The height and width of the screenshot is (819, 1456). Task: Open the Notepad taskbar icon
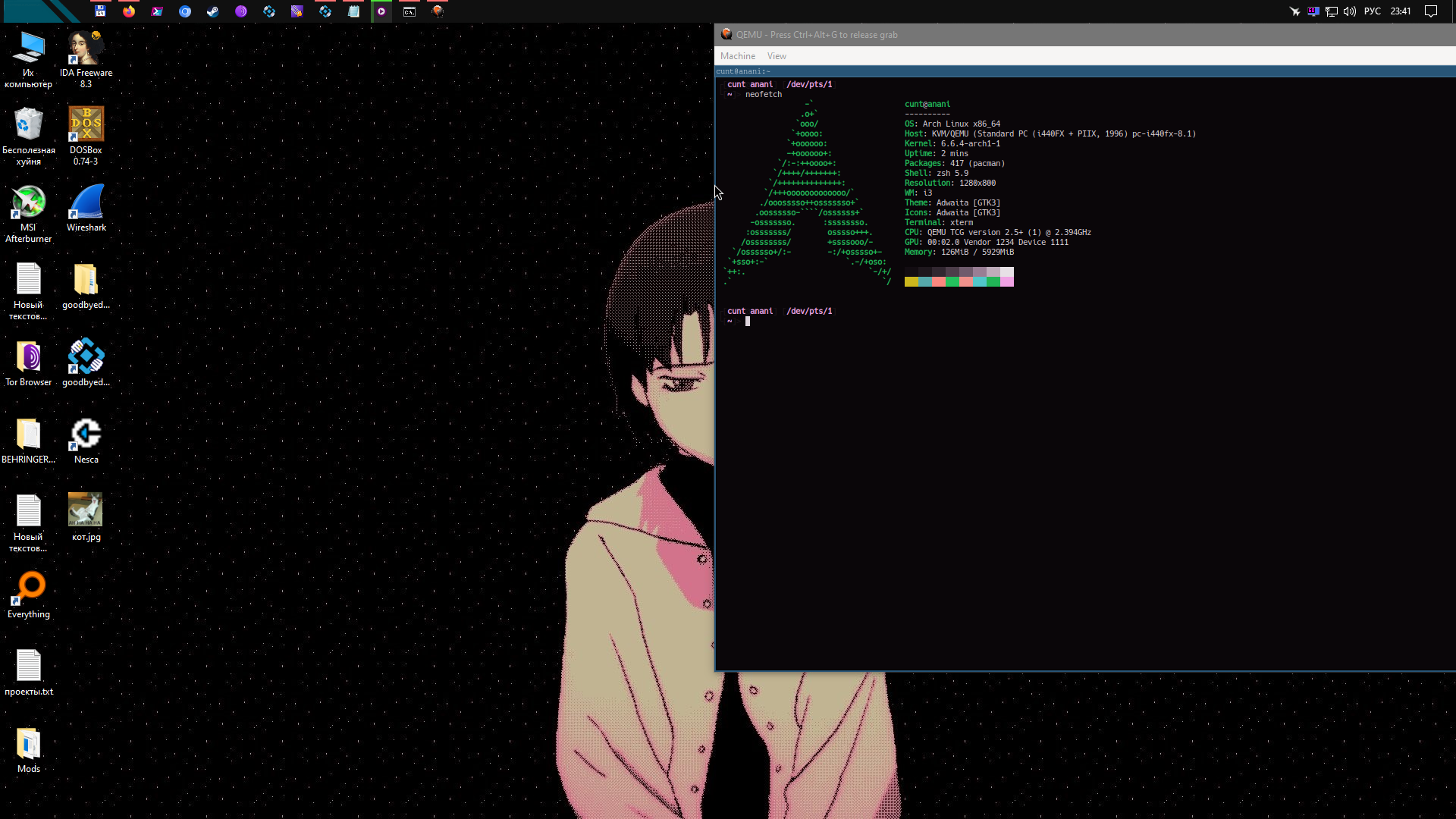[x=353, y=11]
